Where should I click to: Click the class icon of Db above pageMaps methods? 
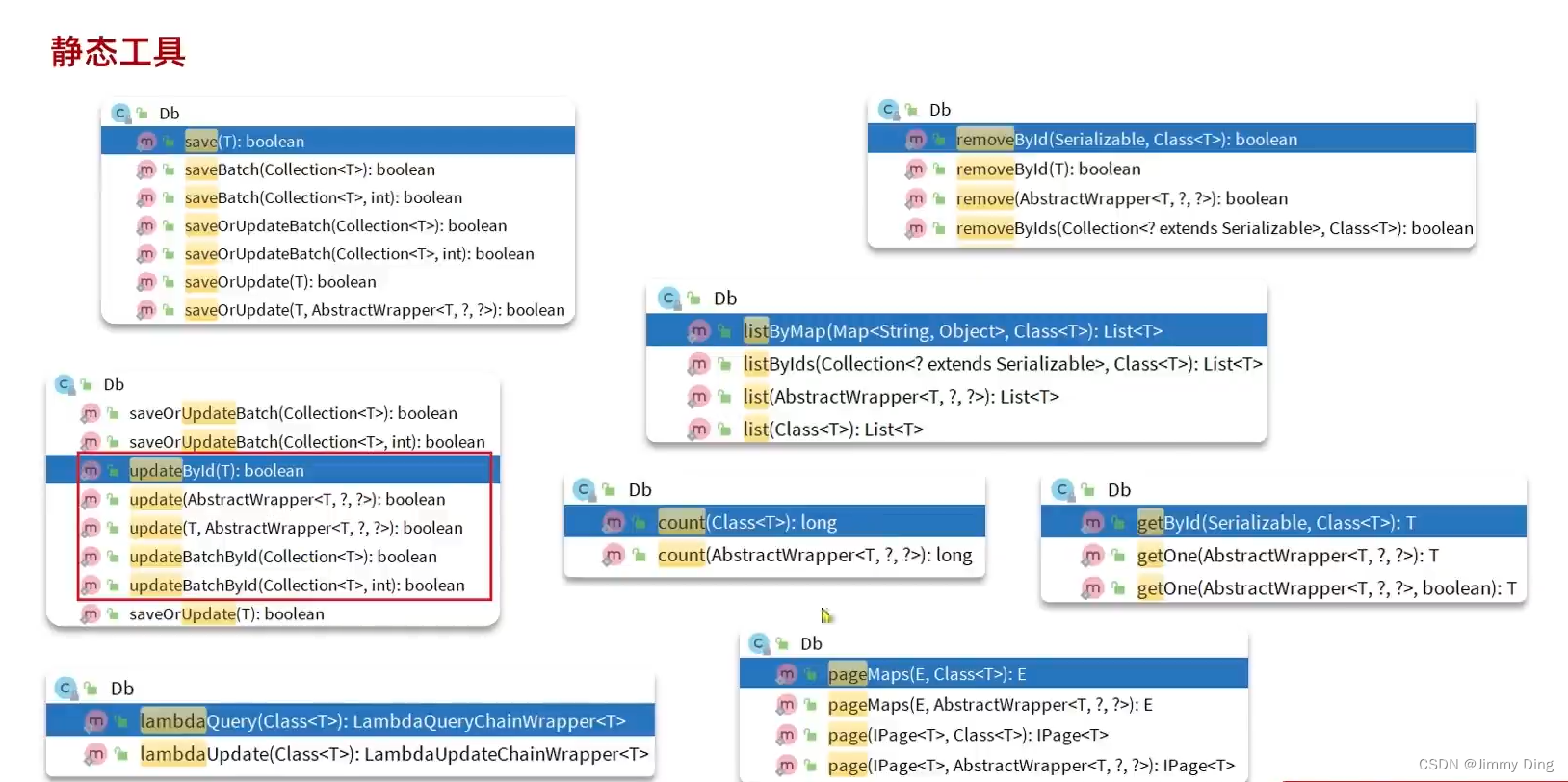click(759, 643)
